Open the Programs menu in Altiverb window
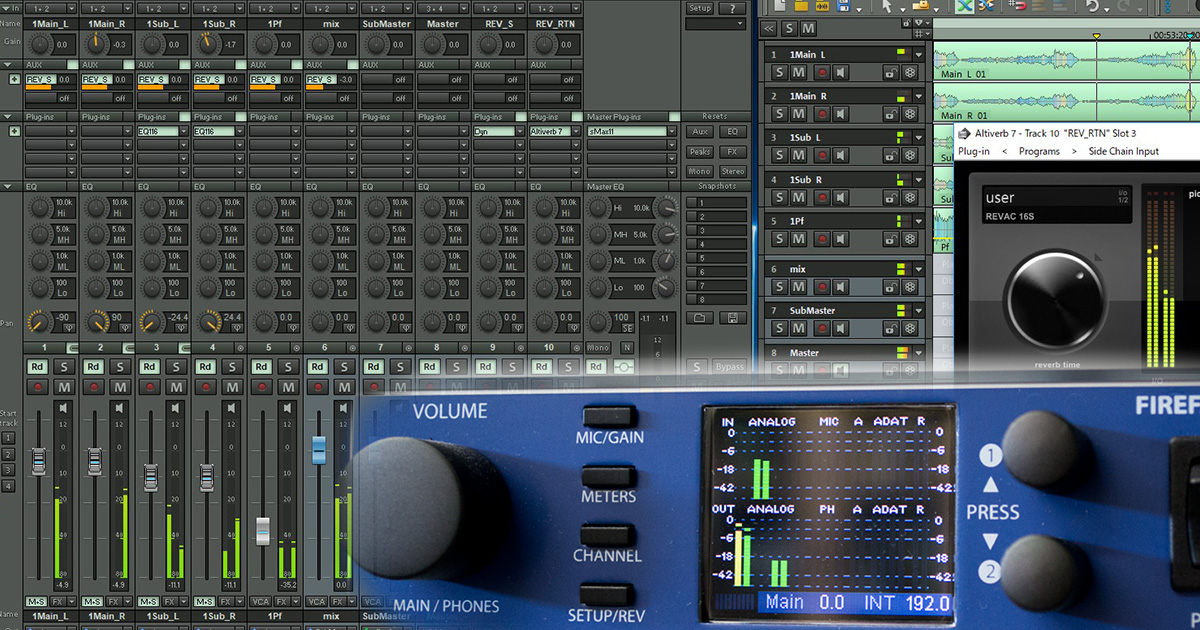Viewport: 1200px width, 630px height. (1039, 151)
